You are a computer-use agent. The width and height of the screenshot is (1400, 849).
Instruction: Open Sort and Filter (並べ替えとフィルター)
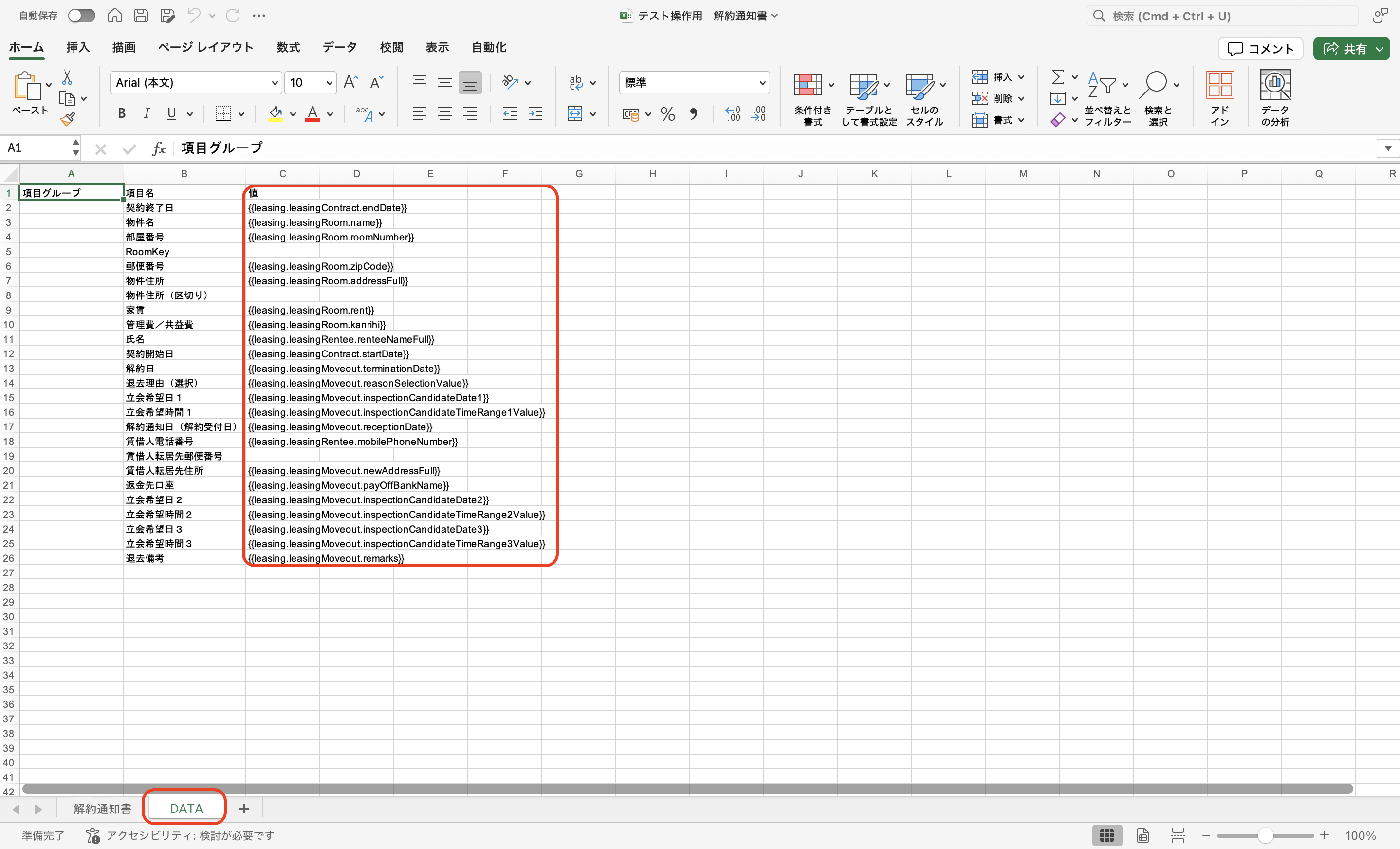[x=1107, y=98]
